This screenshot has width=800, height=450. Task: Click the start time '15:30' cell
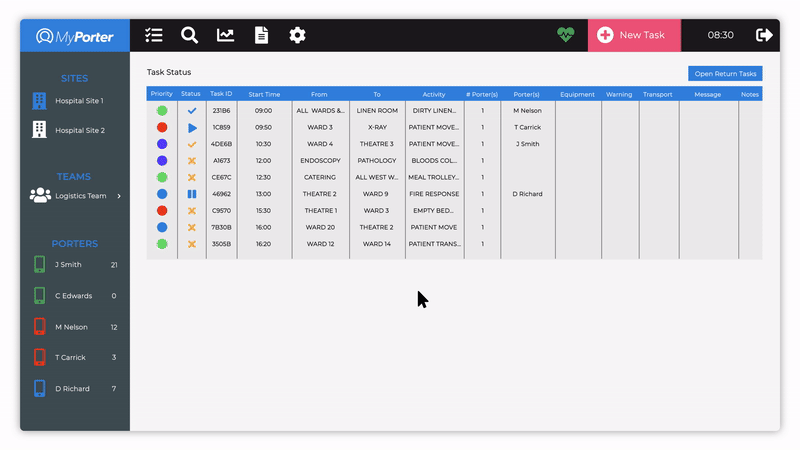263,211
